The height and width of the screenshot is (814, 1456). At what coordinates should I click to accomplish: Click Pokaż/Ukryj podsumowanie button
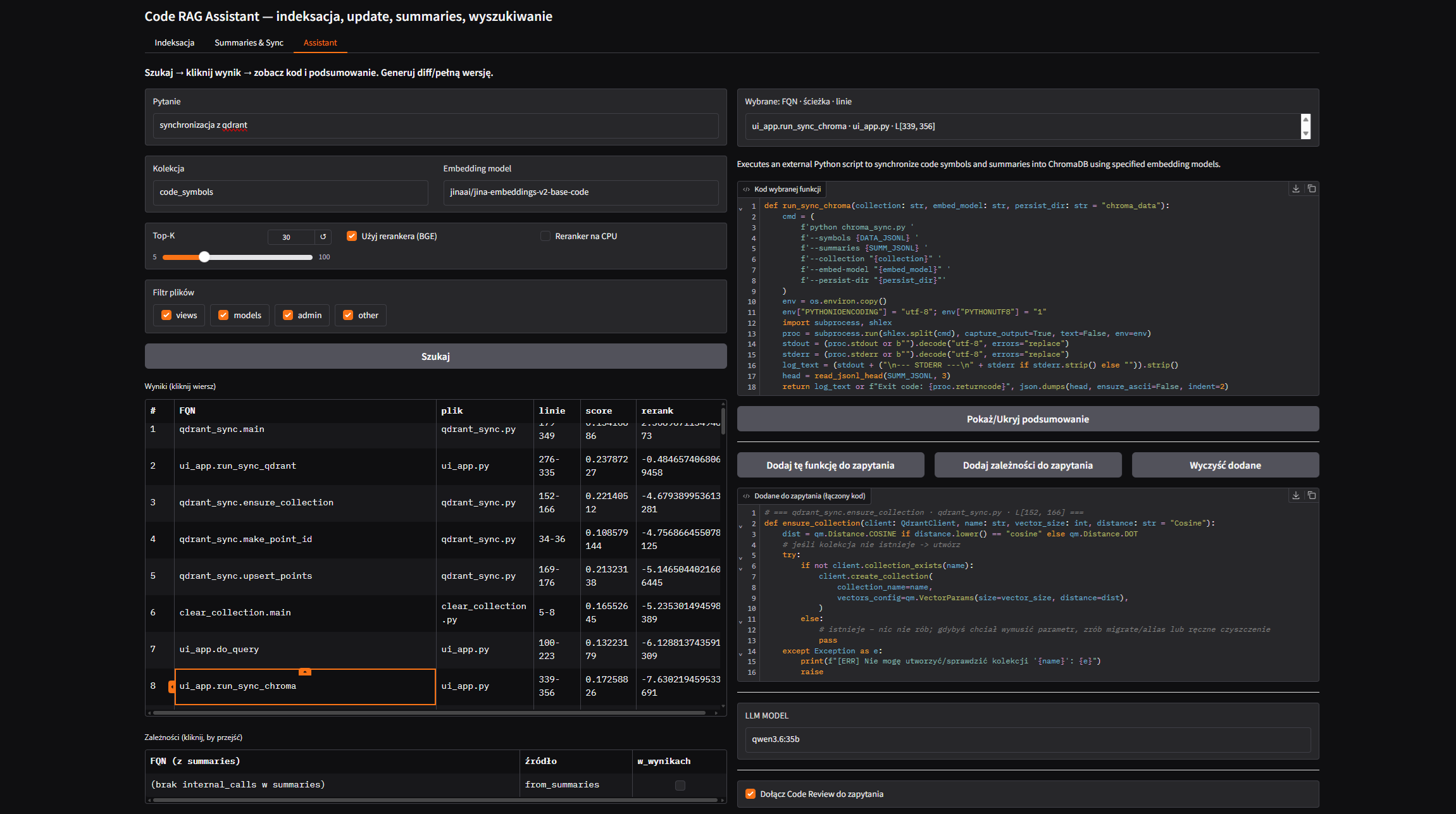(1028, 419)
